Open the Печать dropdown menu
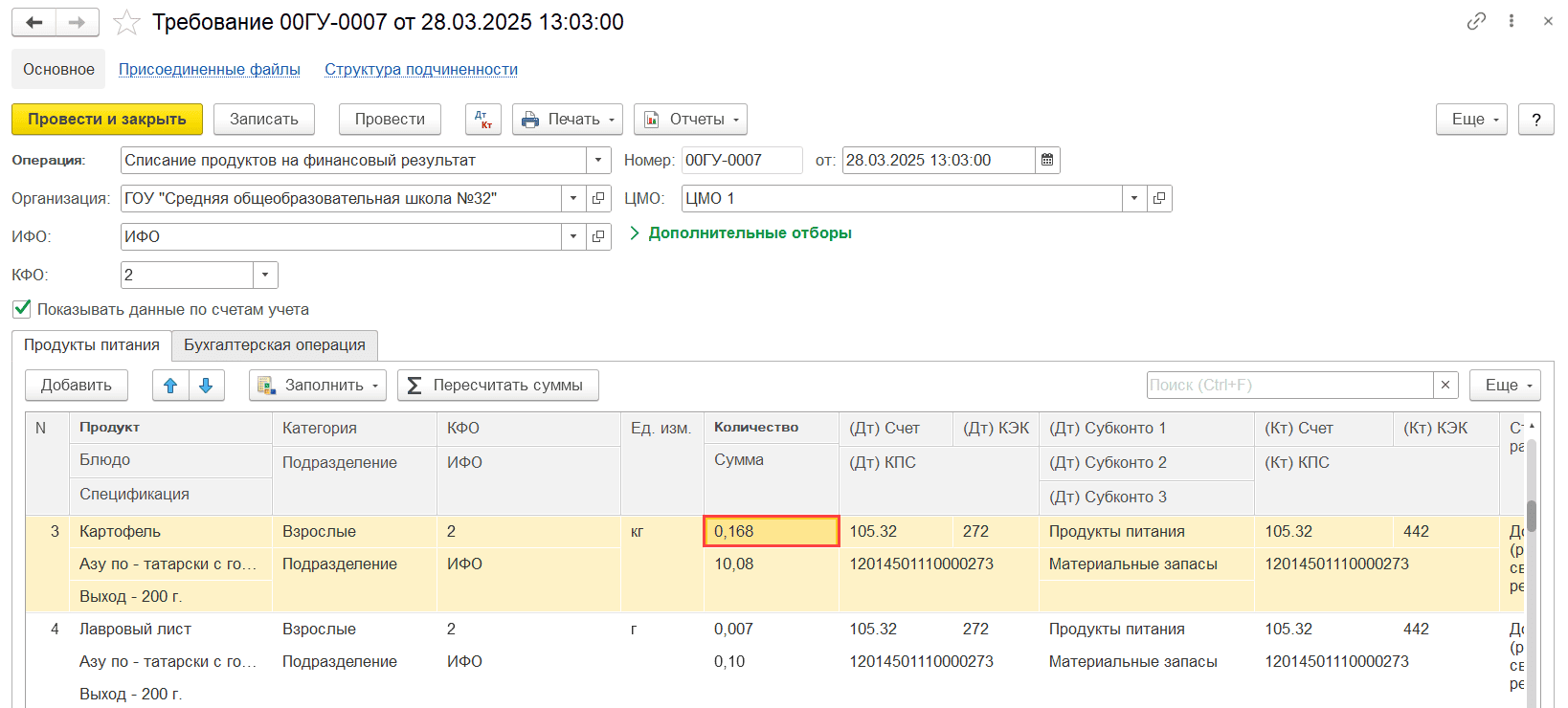The image size is (1568, 708). tap(568, 120)
